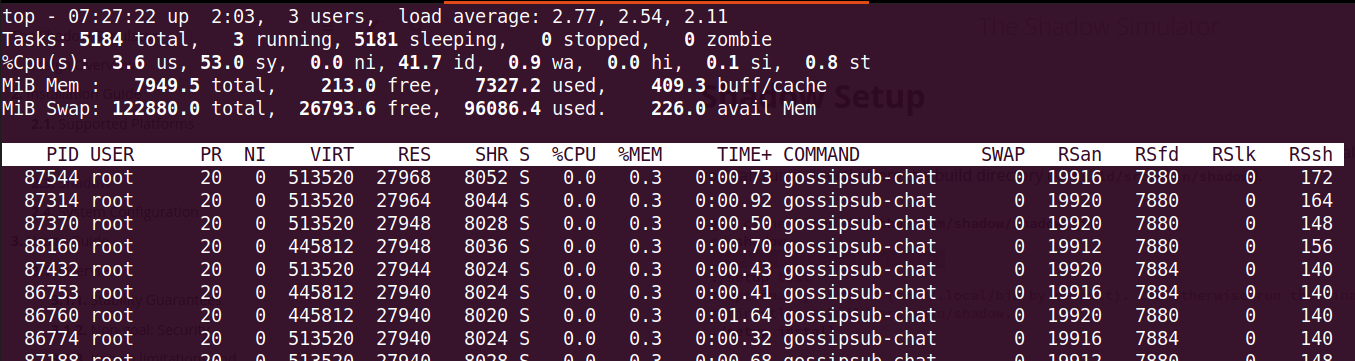Screen dimensions: 1355x361
Task: Click the RSsh column header
Action: [x=1311, y=155]
